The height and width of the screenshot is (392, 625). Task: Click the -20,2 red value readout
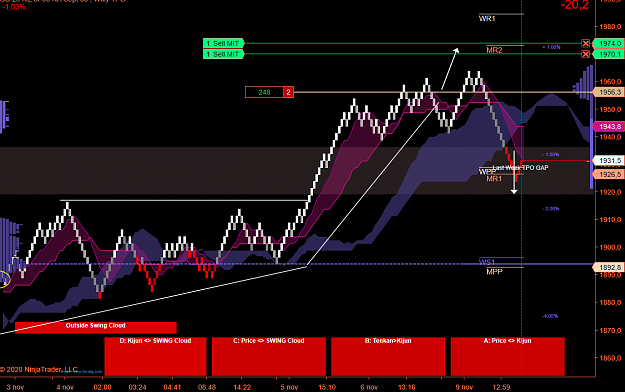(x=574, y=5)
